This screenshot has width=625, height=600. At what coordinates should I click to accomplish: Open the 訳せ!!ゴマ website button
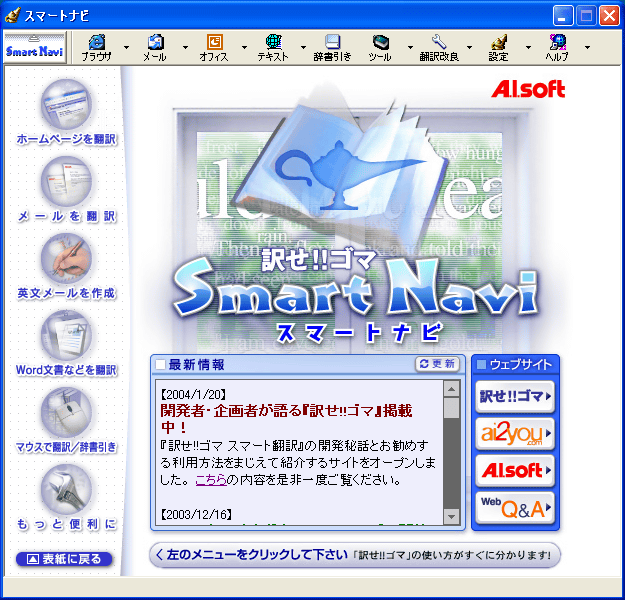click(515, 396)
